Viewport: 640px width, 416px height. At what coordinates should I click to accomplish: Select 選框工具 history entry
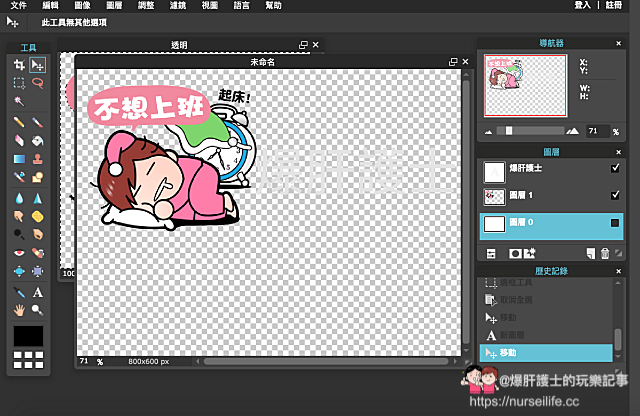coord(516,283)
